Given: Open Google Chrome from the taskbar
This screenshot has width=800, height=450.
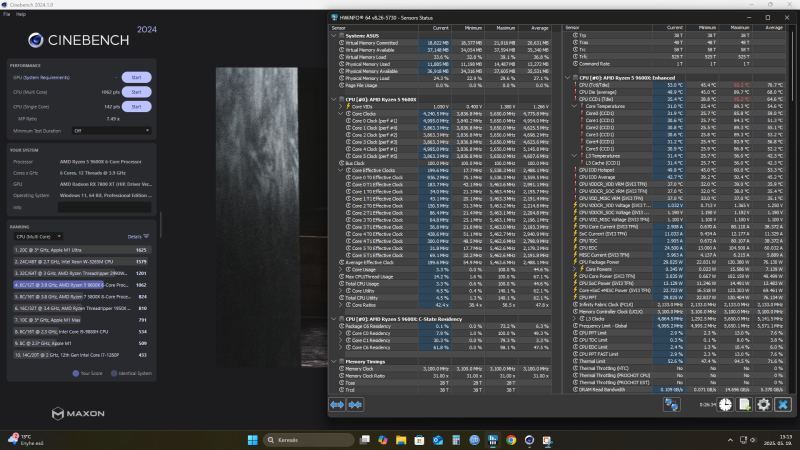Looking at the screenshot, I should 511,440.
